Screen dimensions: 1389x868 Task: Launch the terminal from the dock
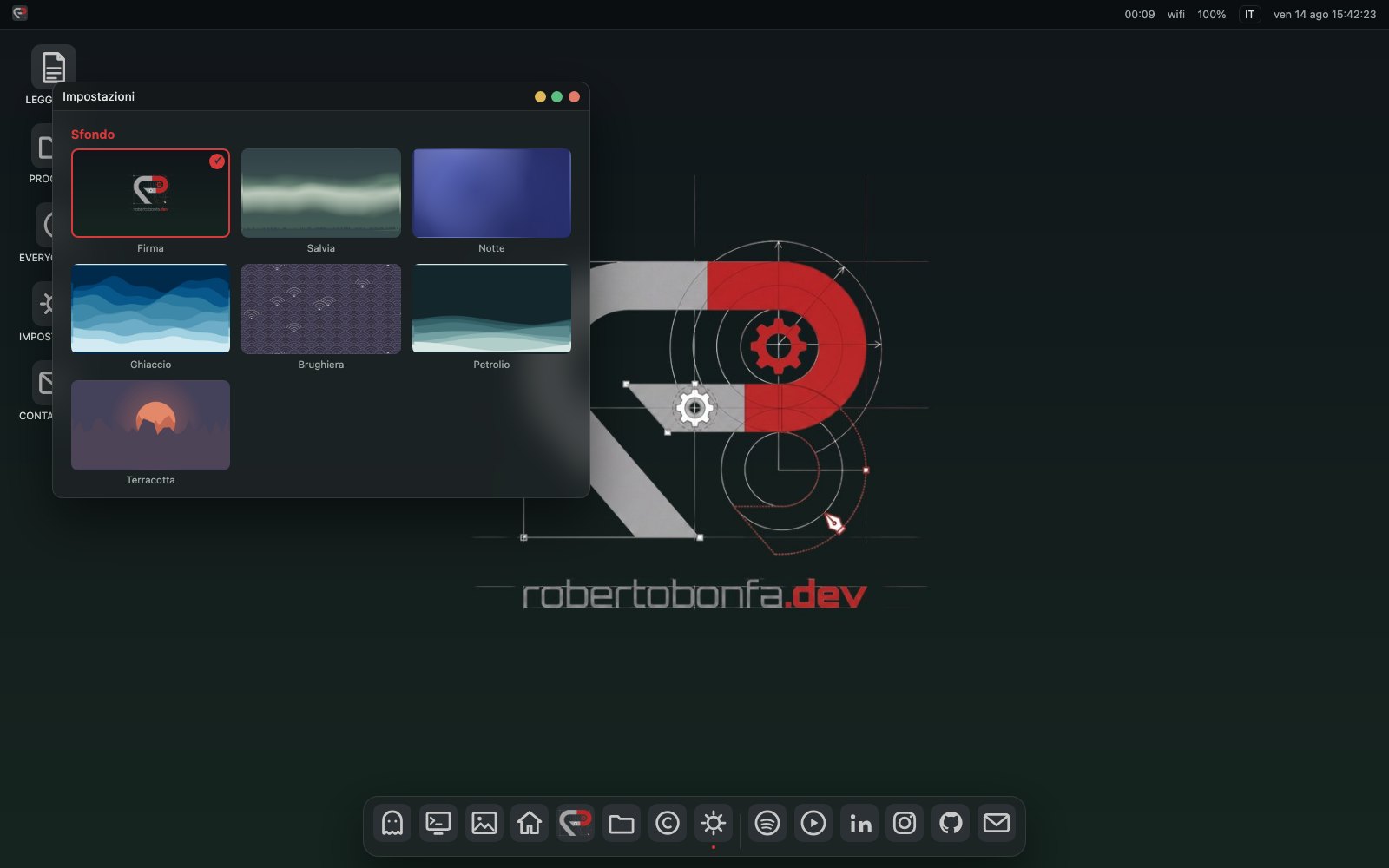[x=438, y=823]
